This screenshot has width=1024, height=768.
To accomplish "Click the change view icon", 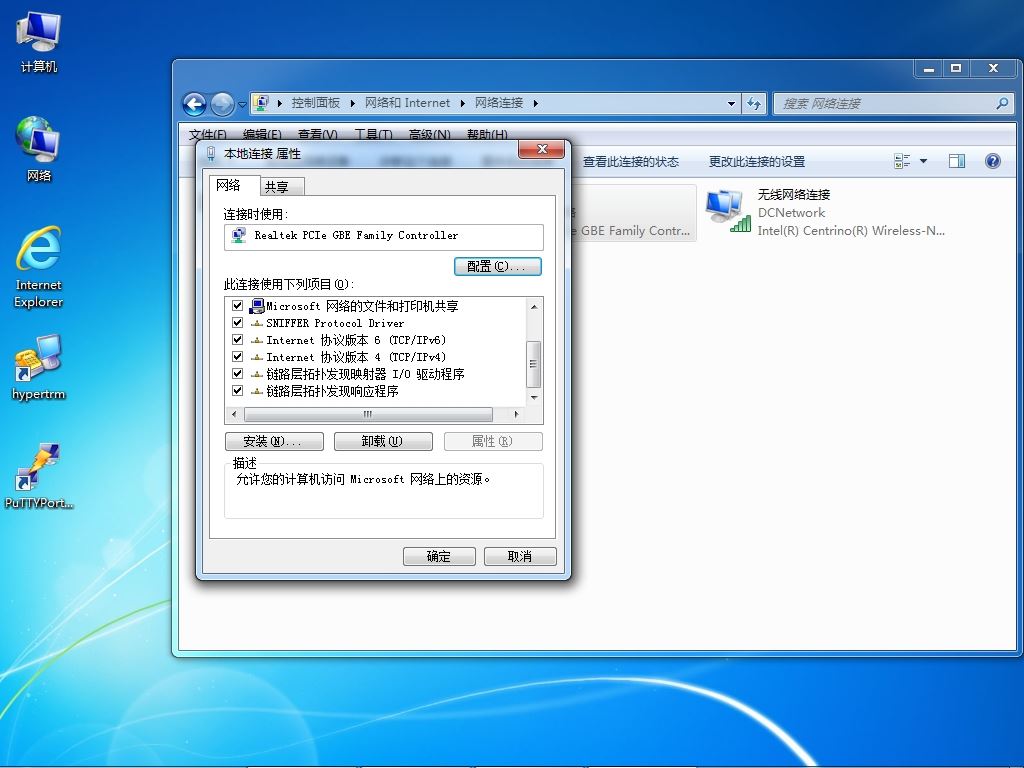I will [903, 161].
